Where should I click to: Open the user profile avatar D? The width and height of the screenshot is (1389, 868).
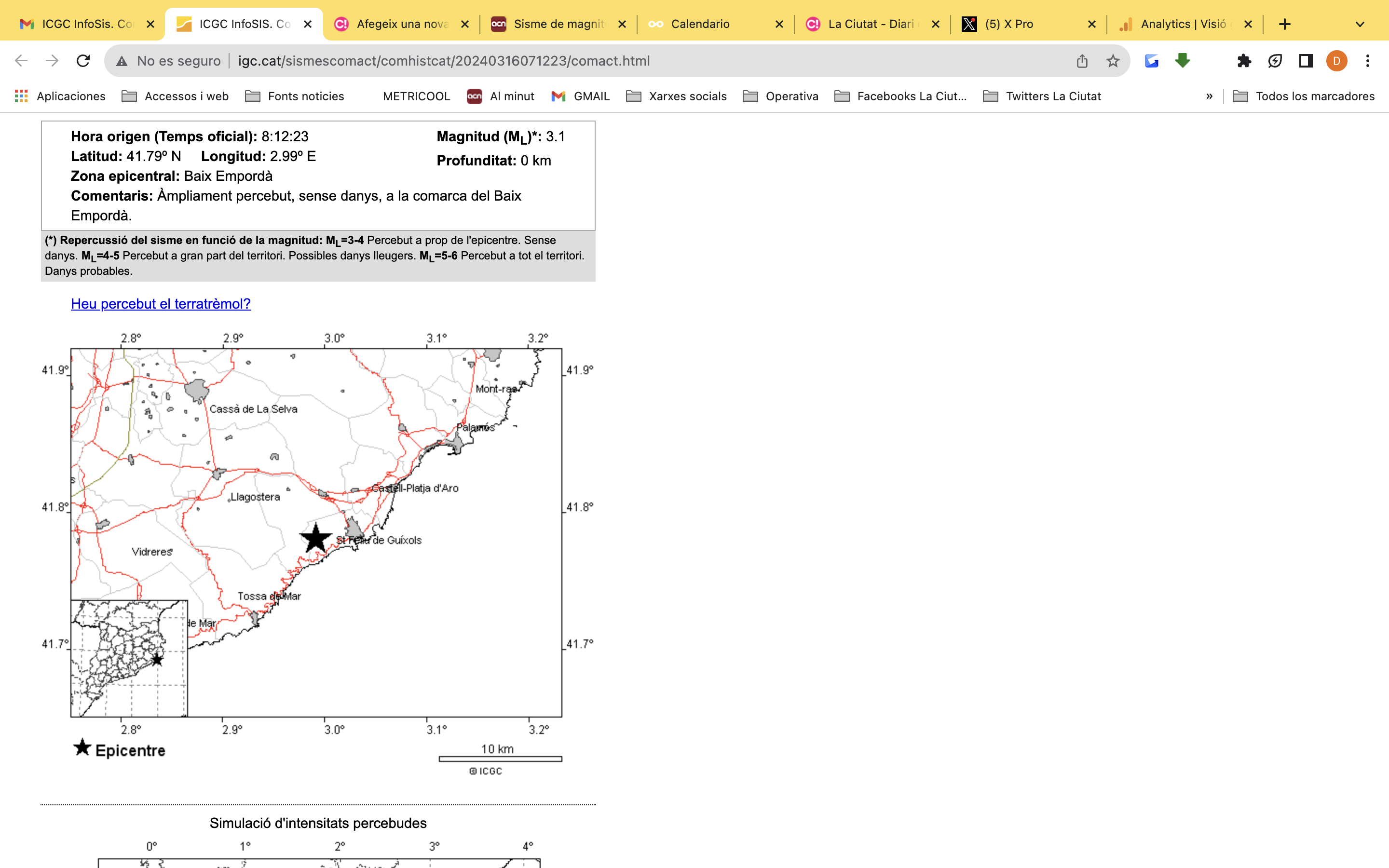[1336, 61]
